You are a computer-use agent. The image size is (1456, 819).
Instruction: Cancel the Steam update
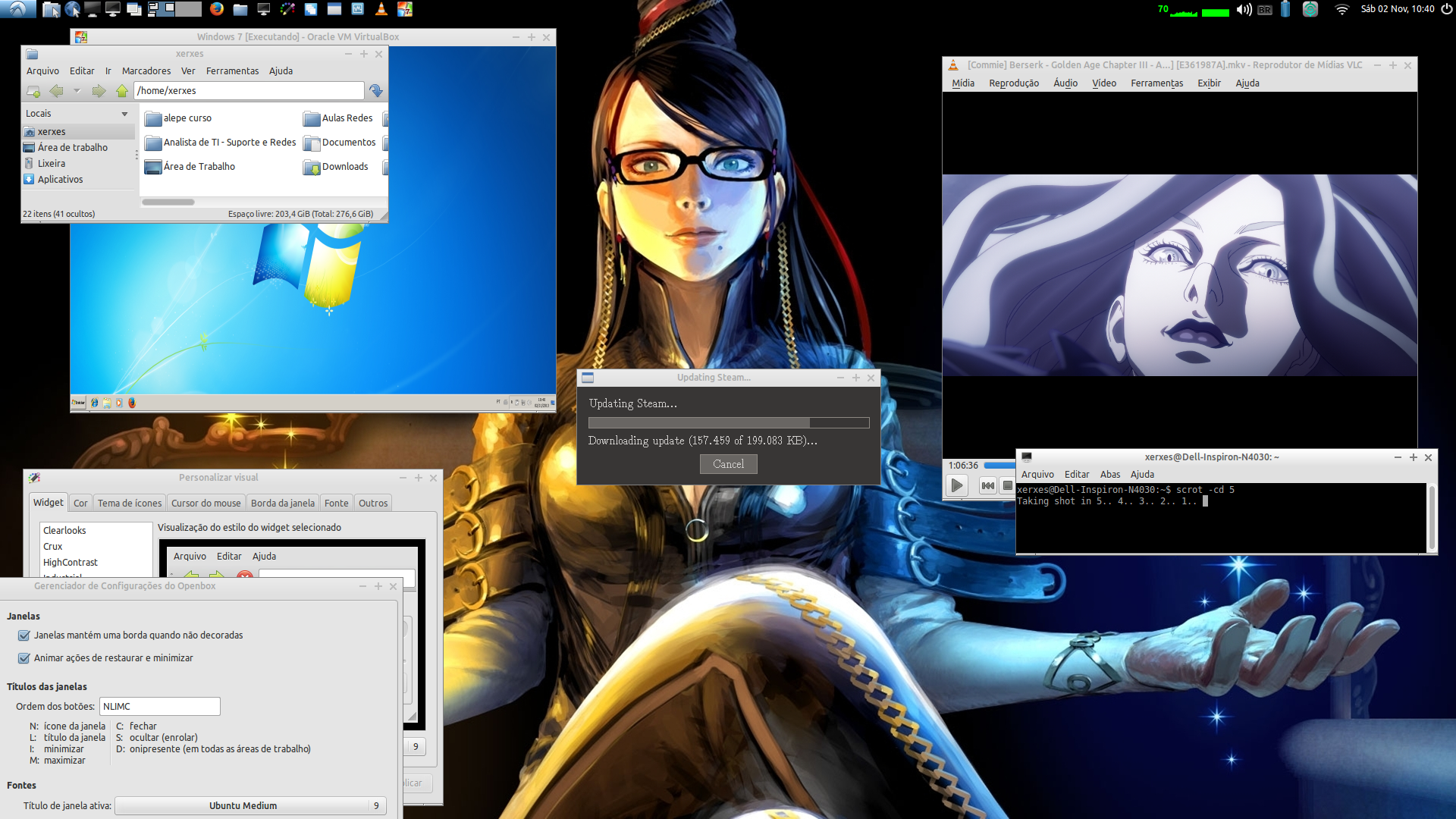click(728, 464)
